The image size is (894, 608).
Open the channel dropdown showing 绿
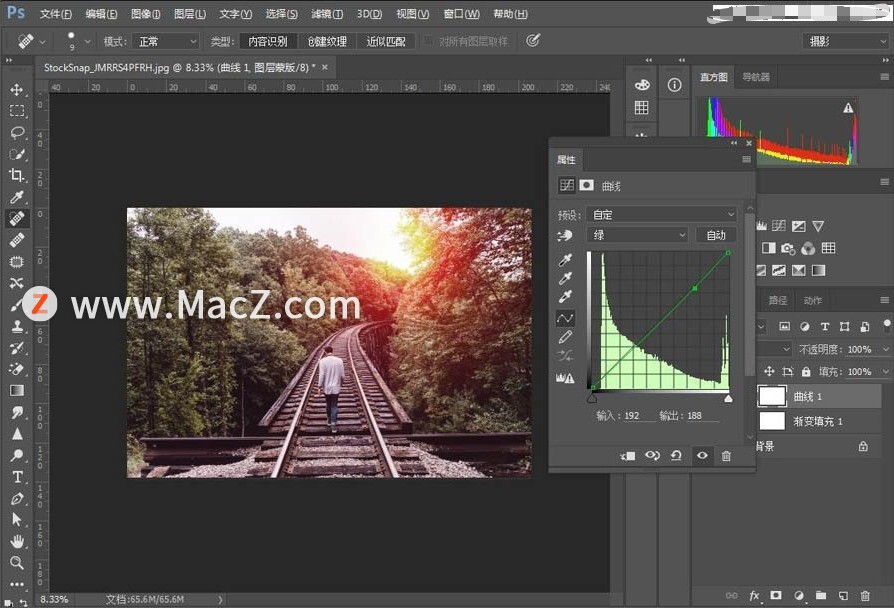pyautogui.click(x=637, y=235)
